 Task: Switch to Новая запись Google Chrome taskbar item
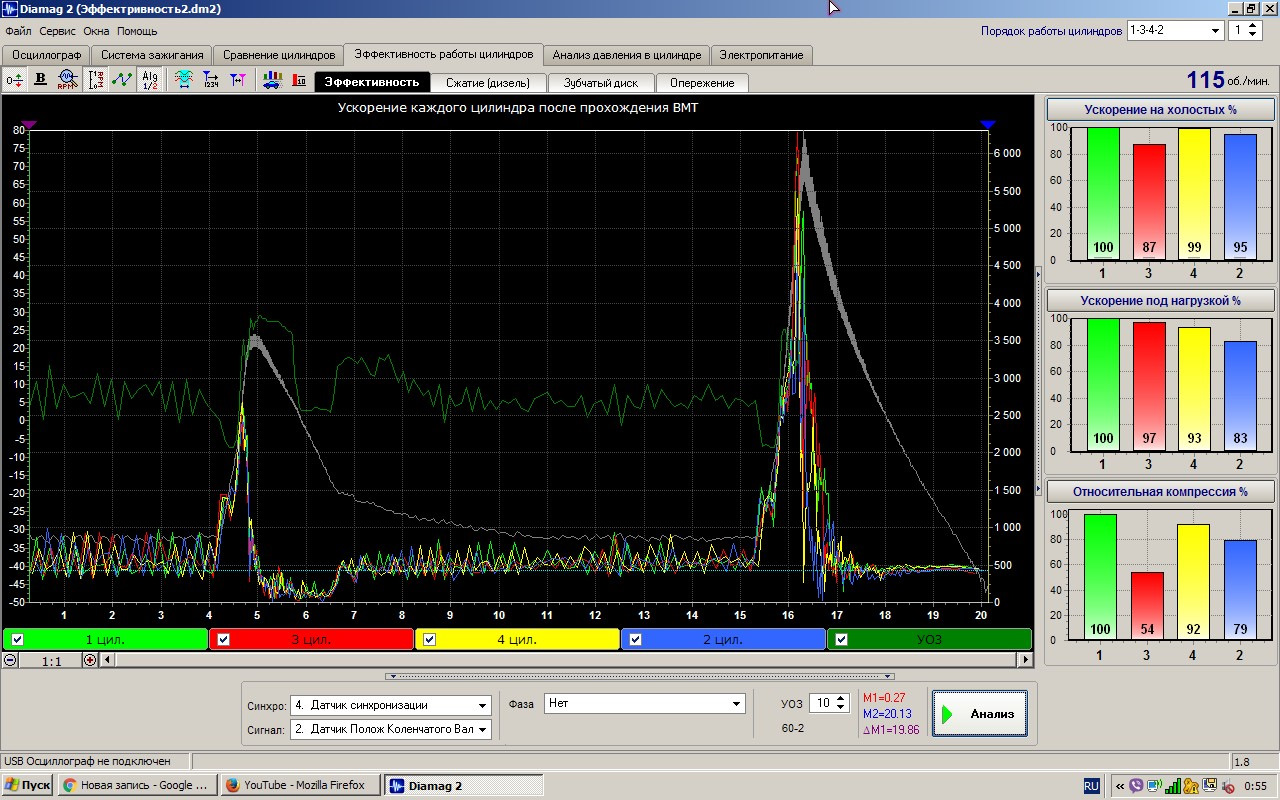(137, 785)
